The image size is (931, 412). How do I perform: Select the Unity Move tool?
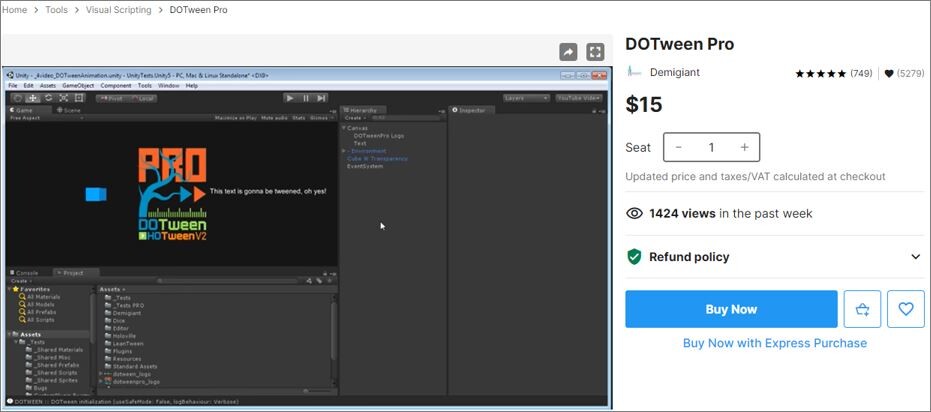click(x=33, y=98)
